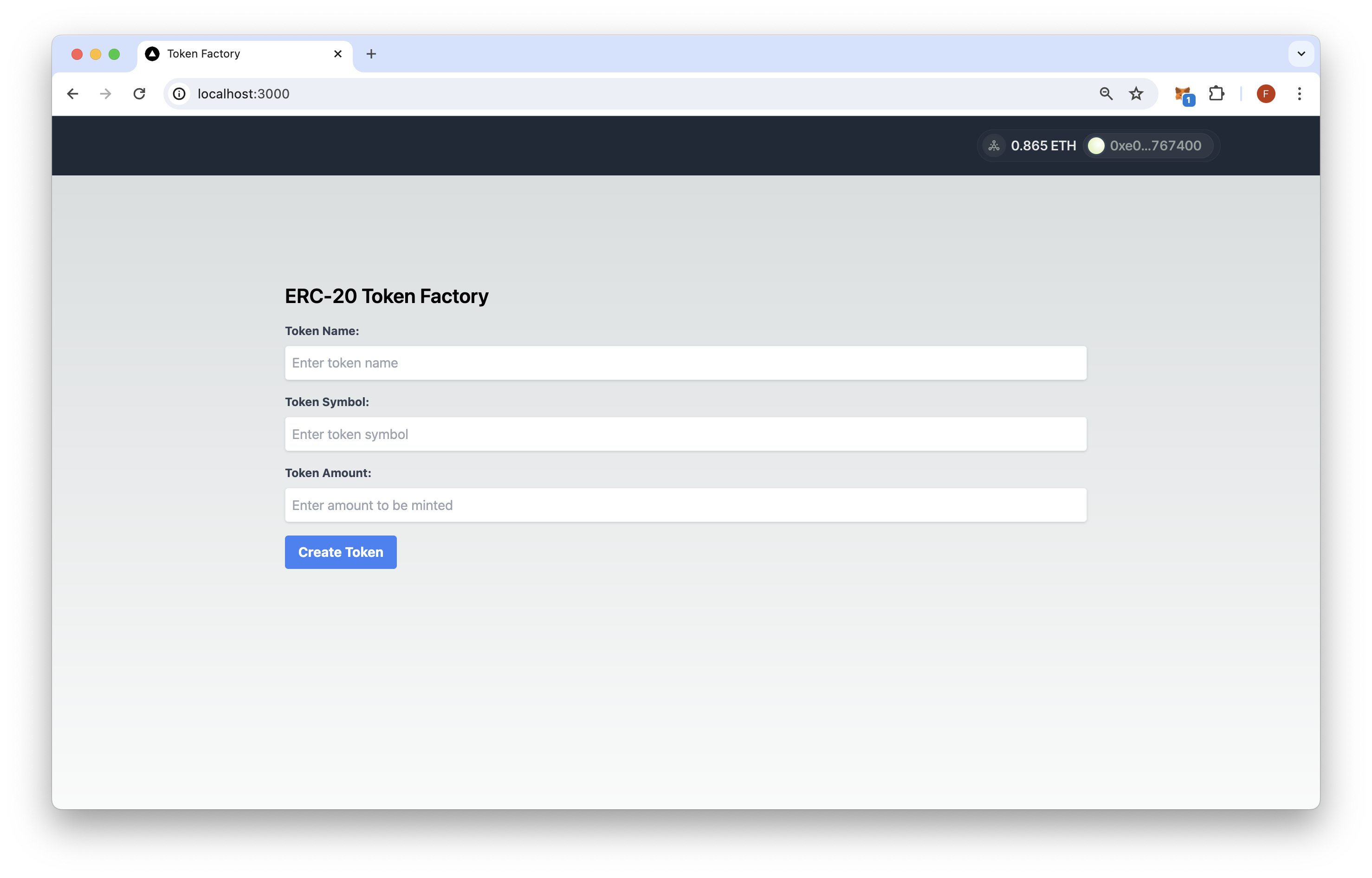Reload the page
Screen dimensions: 1372x878
(x=139, y=93)
